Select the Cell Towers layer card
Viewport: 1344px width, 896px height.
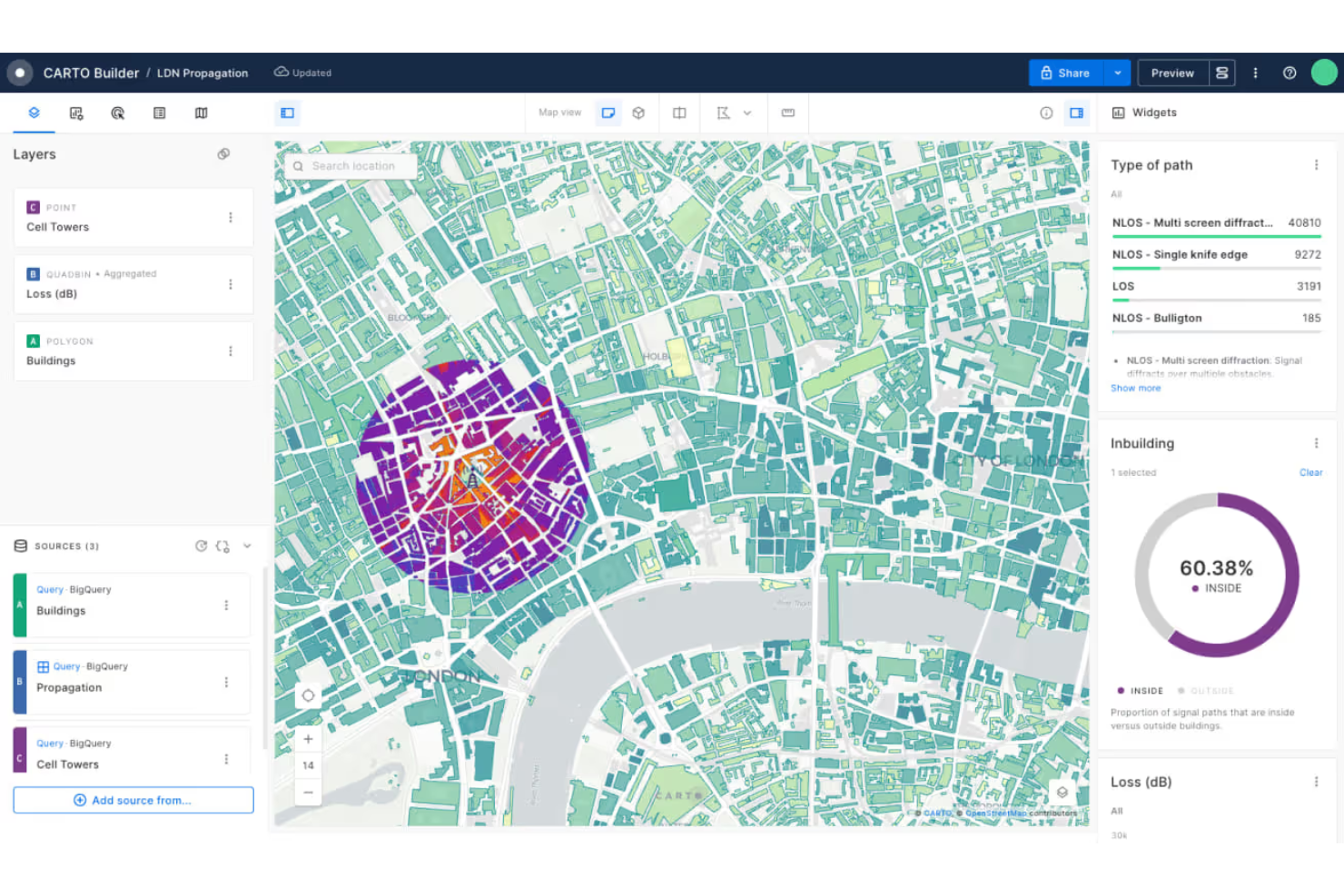click(133, 217)
